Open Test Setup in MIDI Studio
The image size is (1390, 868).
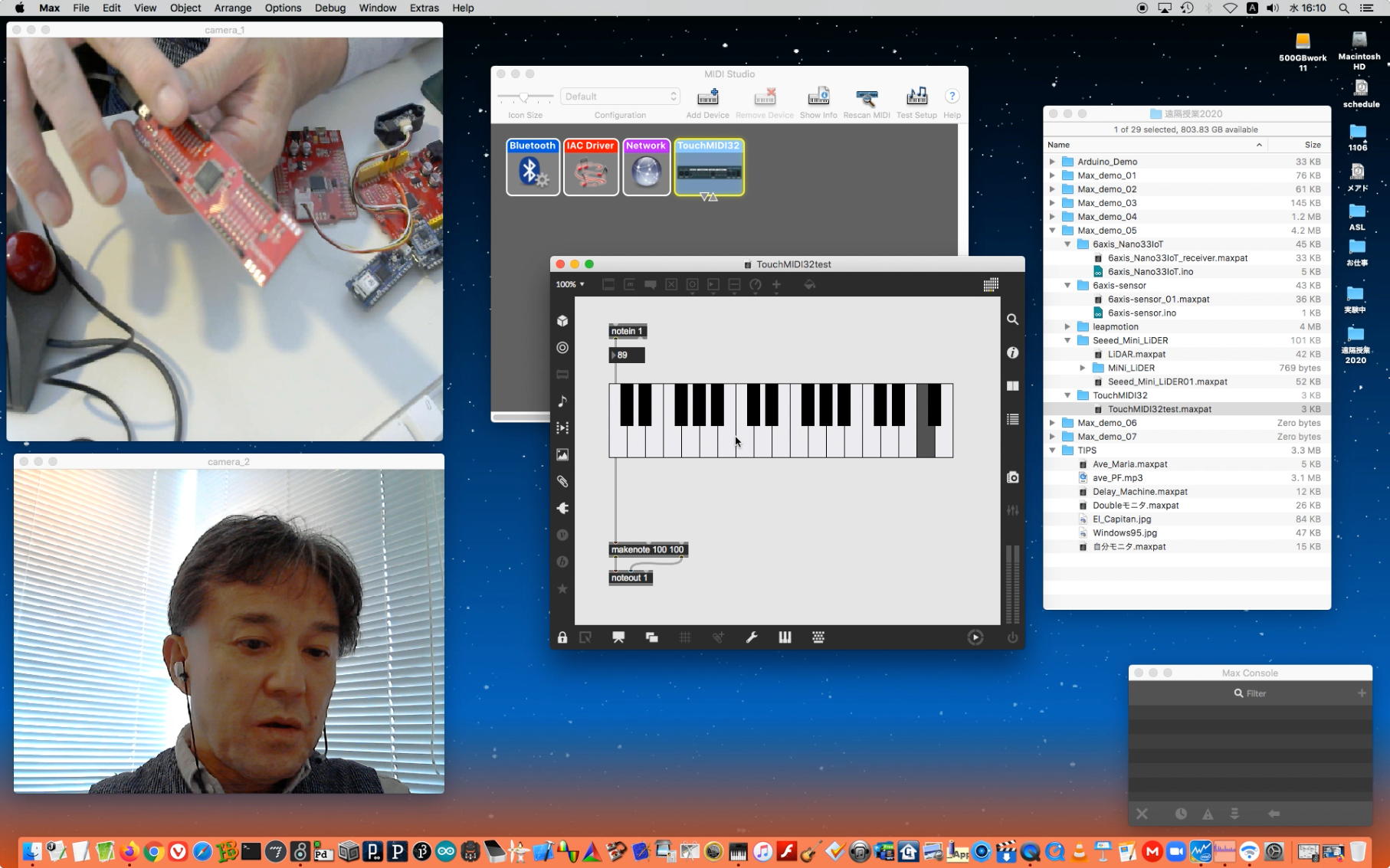coord(916,97)
